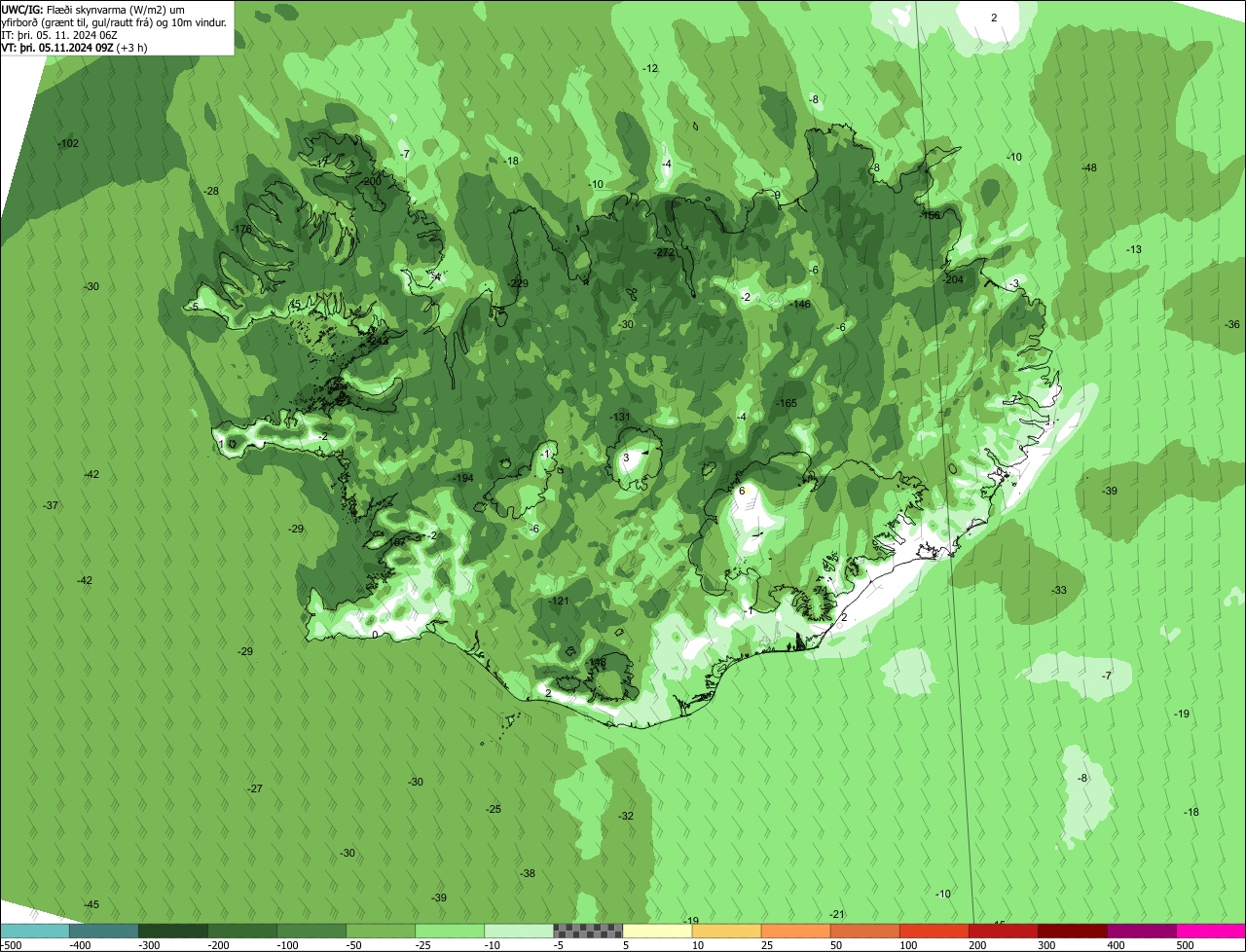The image size is (1246, 952).
Task: Select the -21 value near the bottom edge
Action: (x=837, y=915)
